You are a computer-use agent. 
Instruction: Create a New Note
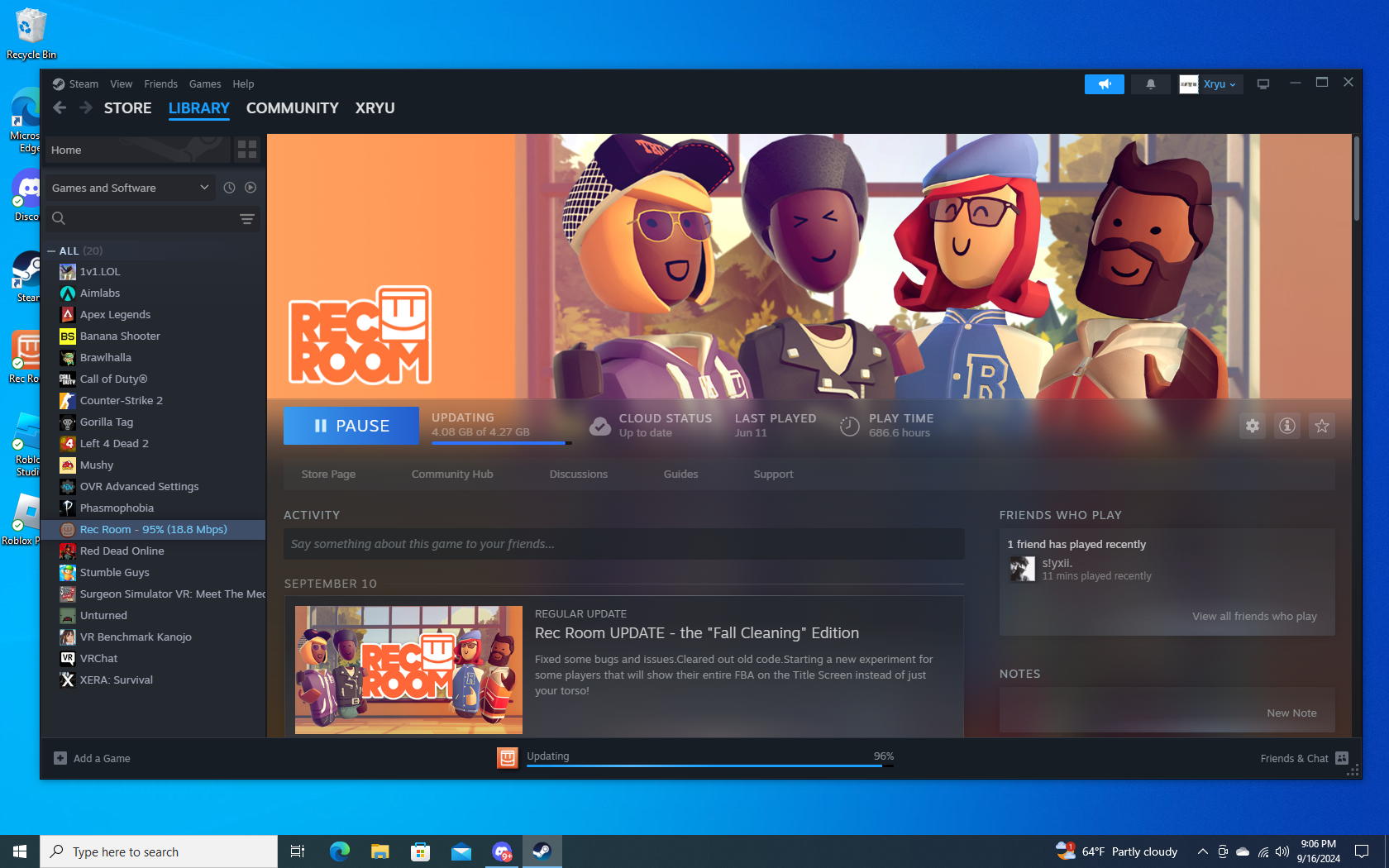click(1291, 713)
